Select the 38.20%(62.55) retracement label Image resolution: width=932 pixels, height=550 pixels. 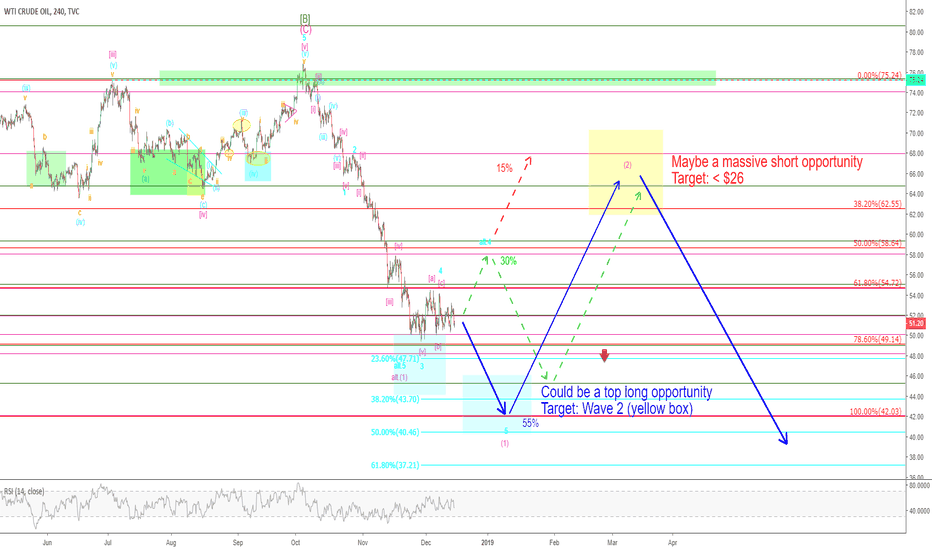[x=877, y=204]
